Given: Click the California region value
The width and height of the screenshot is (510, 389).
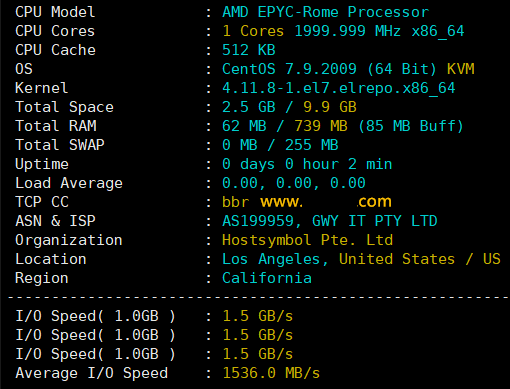Looking at the screenshot, I should pyautogui.click(x=267, y=278).
